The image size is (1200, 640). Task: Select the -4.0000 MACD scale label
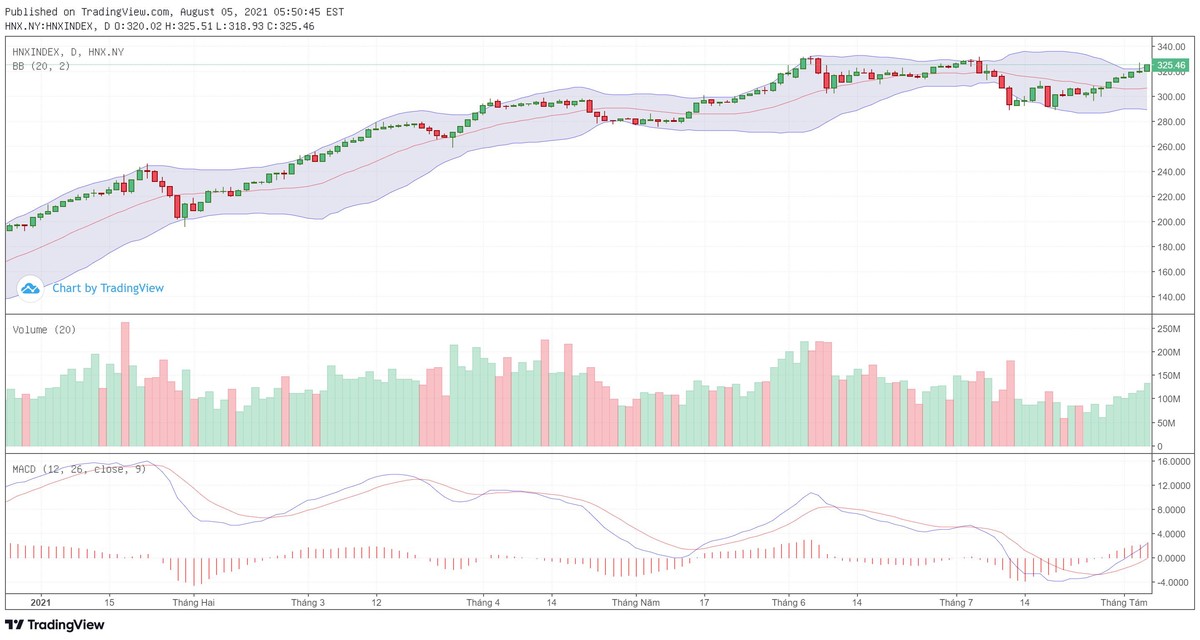1170,582
